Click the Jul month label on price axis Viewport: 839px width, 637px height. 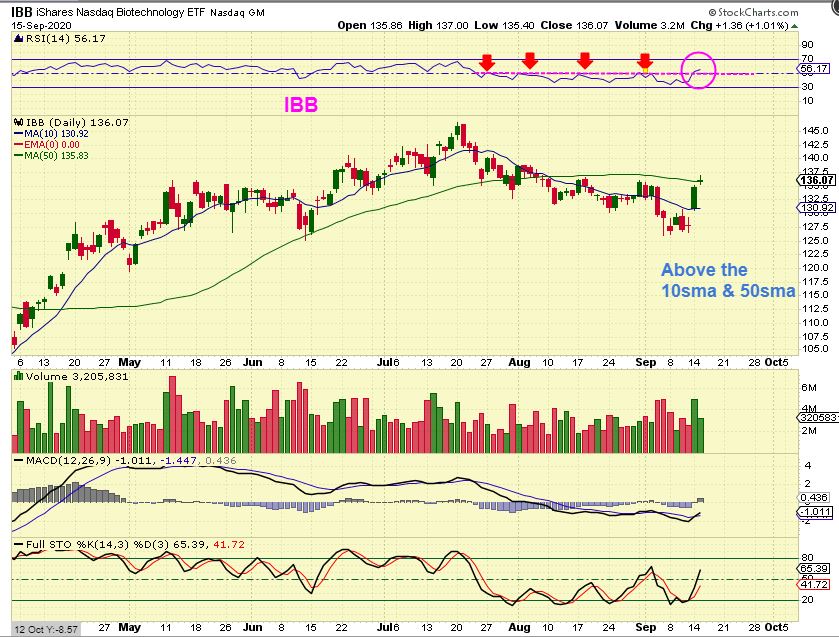coord(387,362)
